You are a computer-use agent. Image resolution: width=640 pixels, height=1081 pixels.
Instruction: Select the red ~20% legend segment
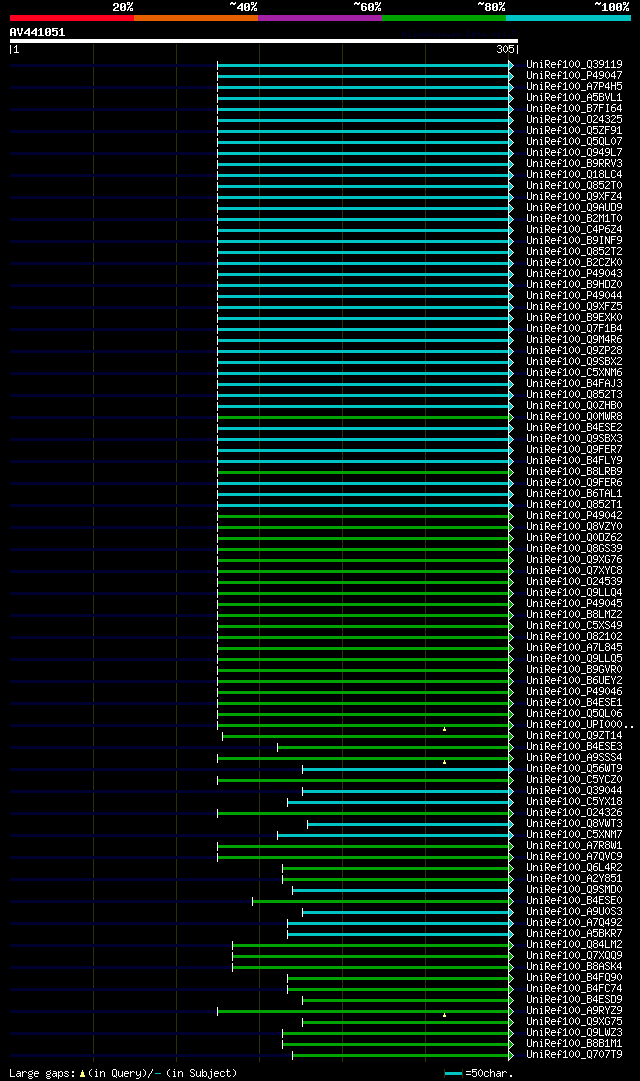[72, 18]
